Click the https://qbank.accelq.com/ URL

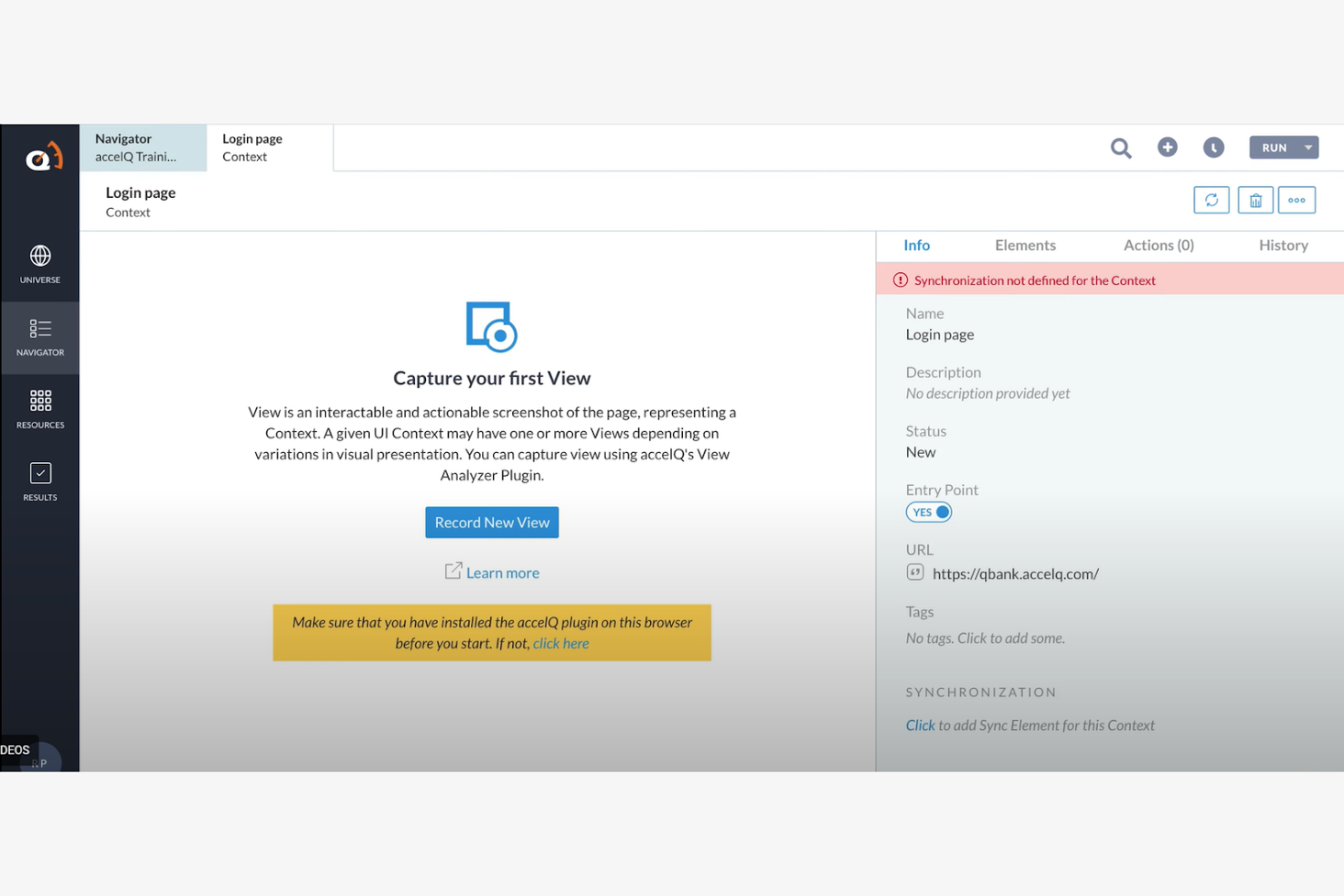pos(1015,574)
